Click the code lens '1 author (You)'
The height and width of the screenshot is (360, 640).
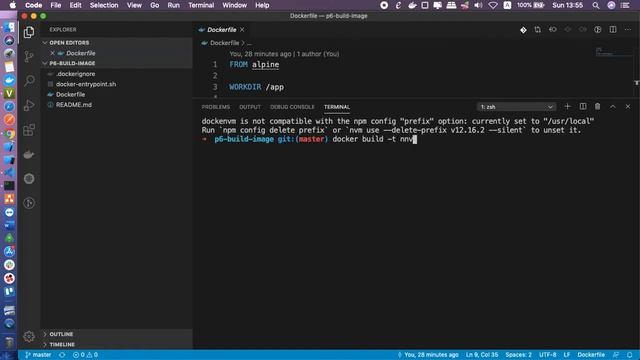click(x=318, y=54)
